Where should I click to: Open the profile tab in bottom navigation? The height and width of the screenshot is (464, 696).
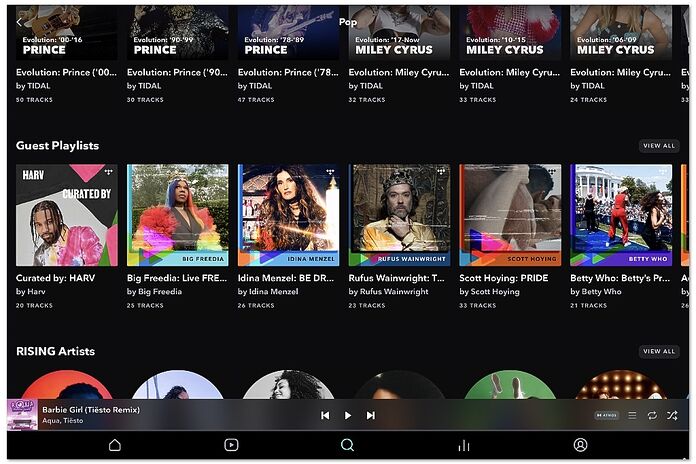coord(580,445)
